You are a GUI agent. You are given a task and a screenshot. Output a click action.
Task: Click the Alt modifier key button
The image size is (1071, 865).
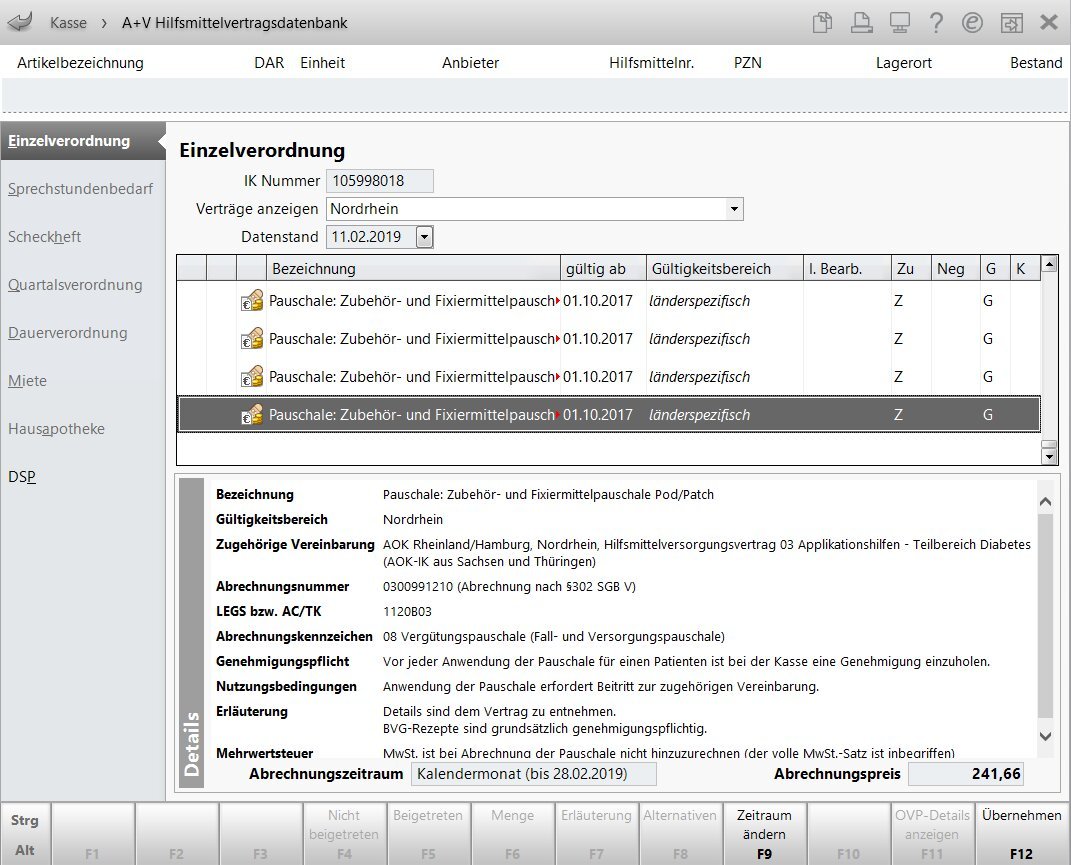[25, 850]
